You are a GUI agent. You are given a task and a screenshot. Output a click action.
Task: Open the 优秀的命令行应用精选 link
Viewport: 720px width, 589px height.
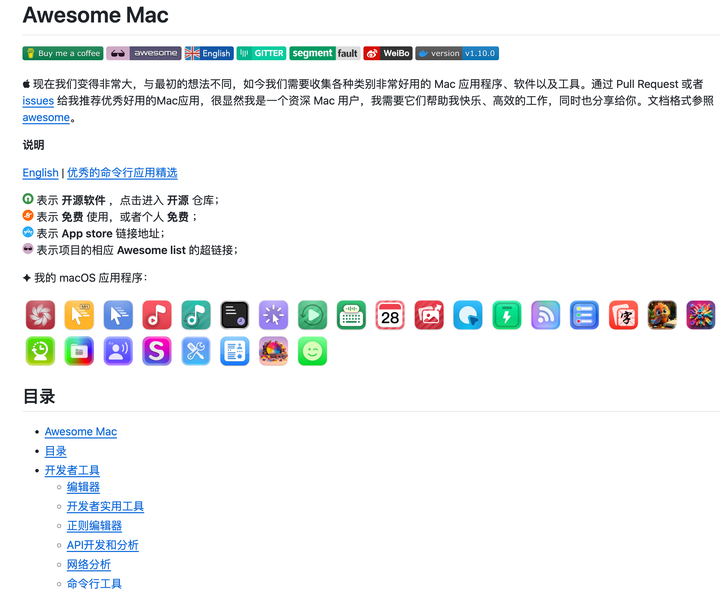pos(122,173)
